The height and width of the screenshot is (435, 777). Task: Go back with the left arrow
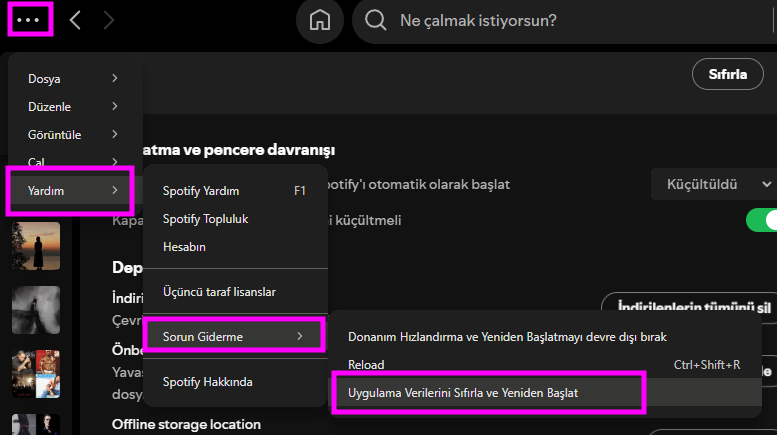(x=75, y=20)
